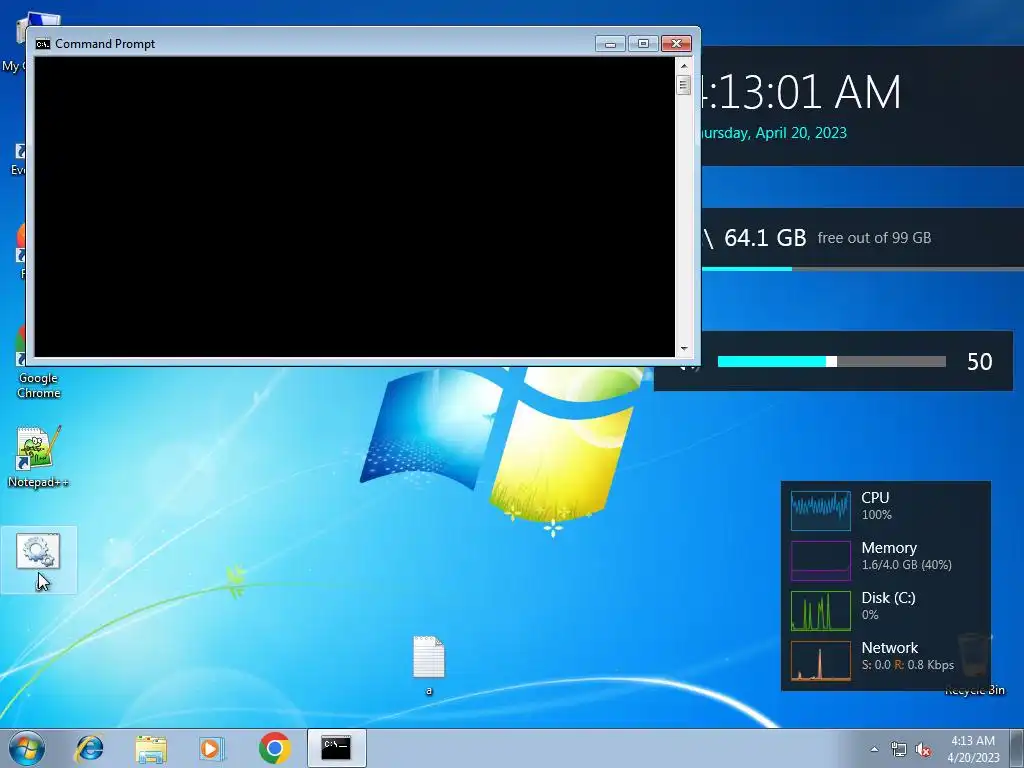Click the April 20, 2023 date text
Viewport: 1024px width, 768px height.
801,133
